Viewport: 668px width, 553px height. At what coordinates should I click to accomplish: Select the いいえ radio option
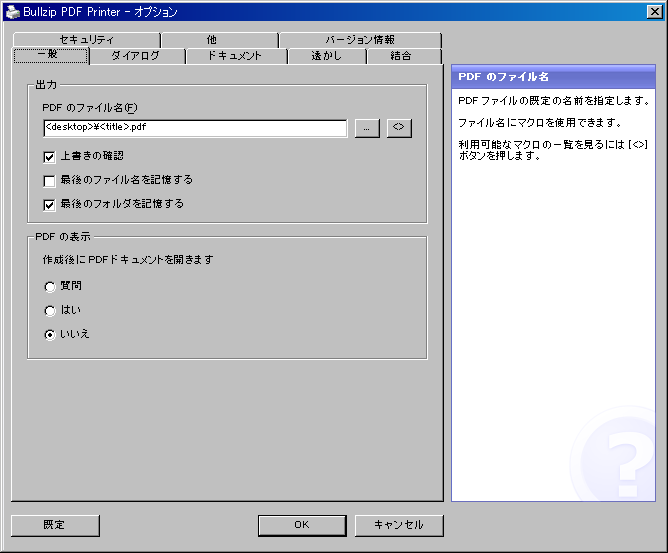coord(49,334)
